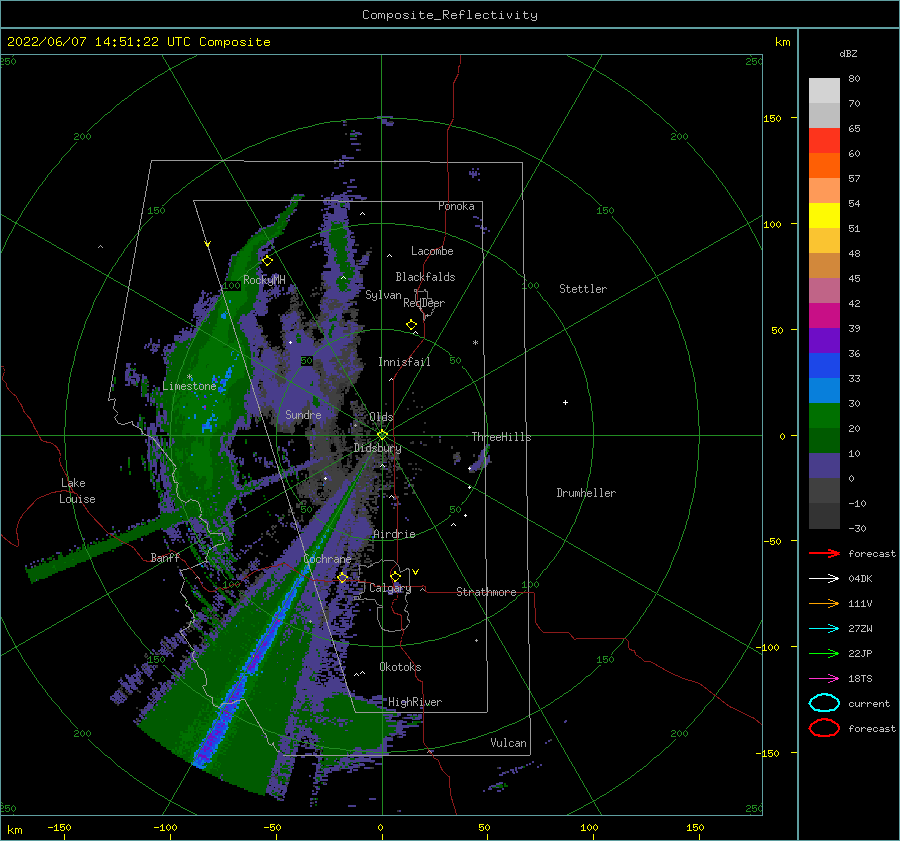
Task: Click the white 04DK arrow symbol
Action: (824, 579)
